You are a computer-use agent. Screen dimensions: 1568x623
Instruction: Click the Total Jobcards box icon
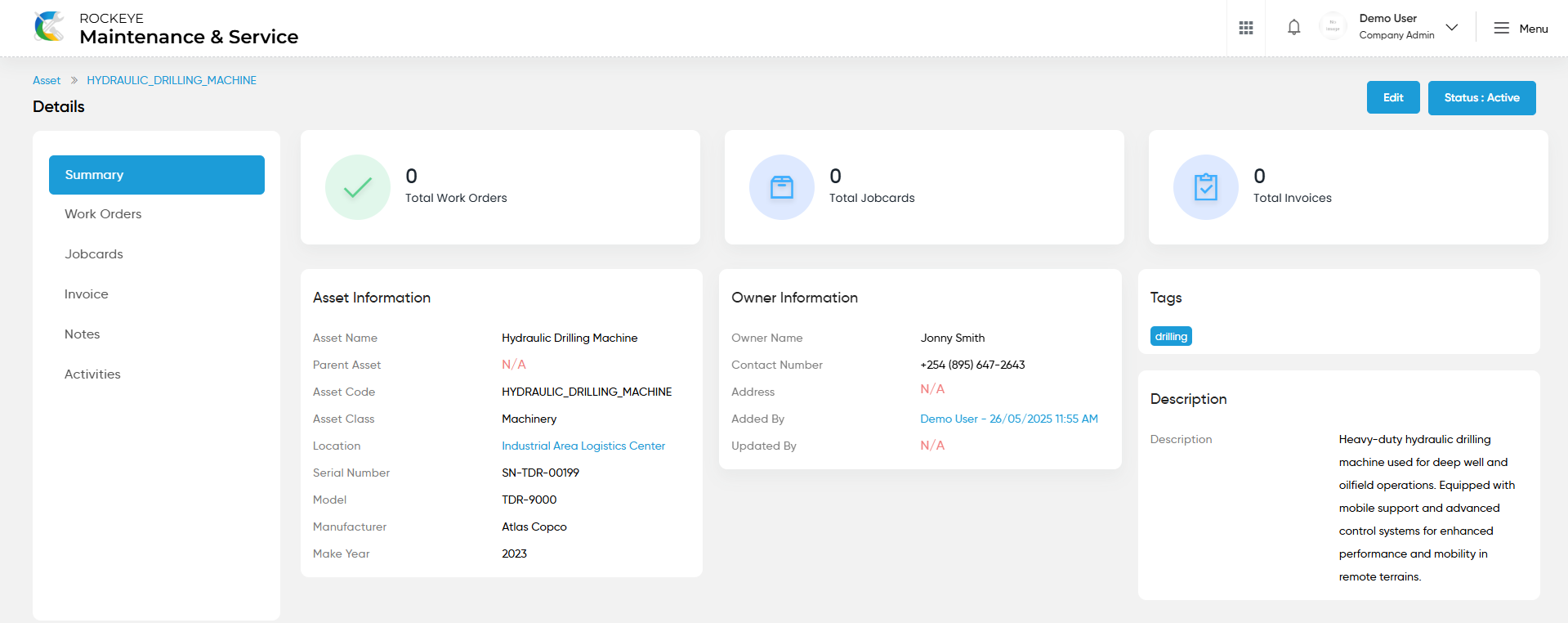point(782,187)
